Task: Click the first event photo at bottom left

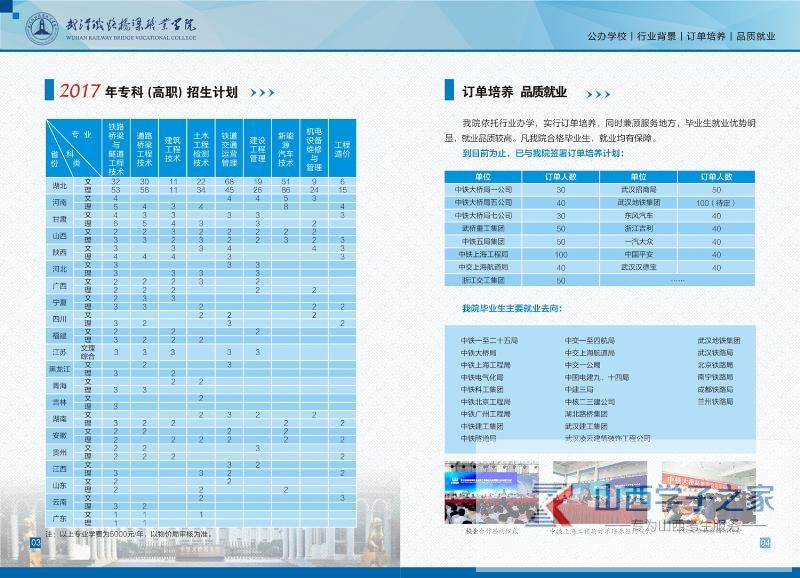Action: tap(491, 493)
